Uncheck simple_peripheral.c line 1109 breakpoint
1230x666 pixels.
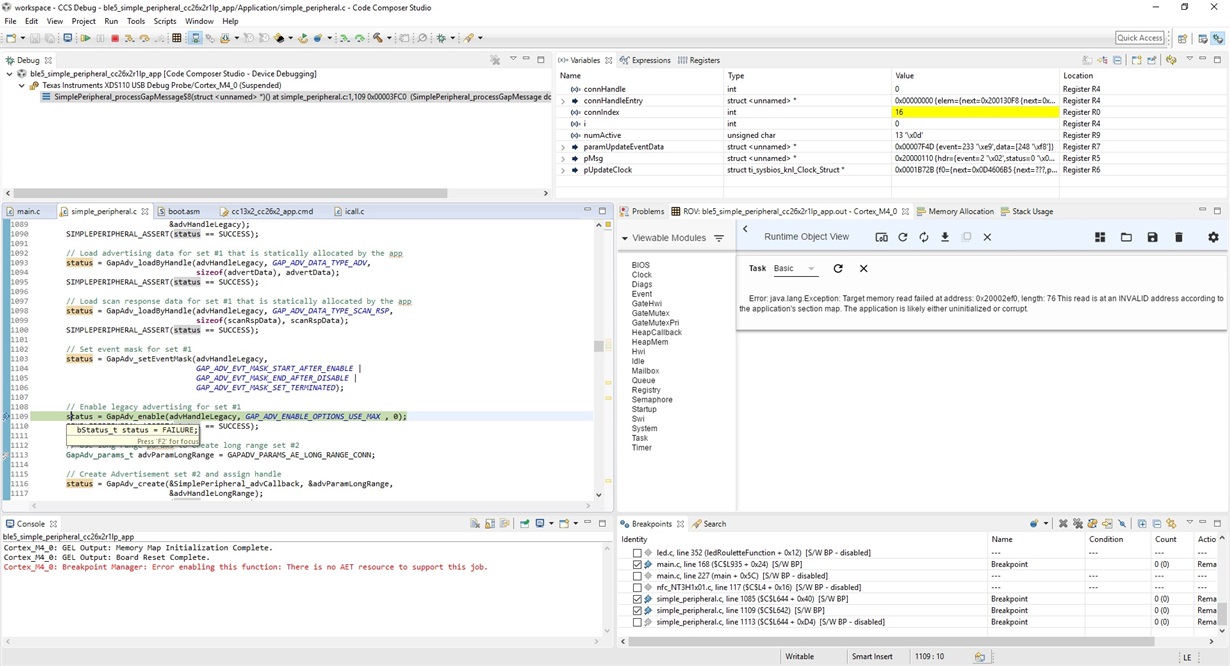[x=637, y=610]
